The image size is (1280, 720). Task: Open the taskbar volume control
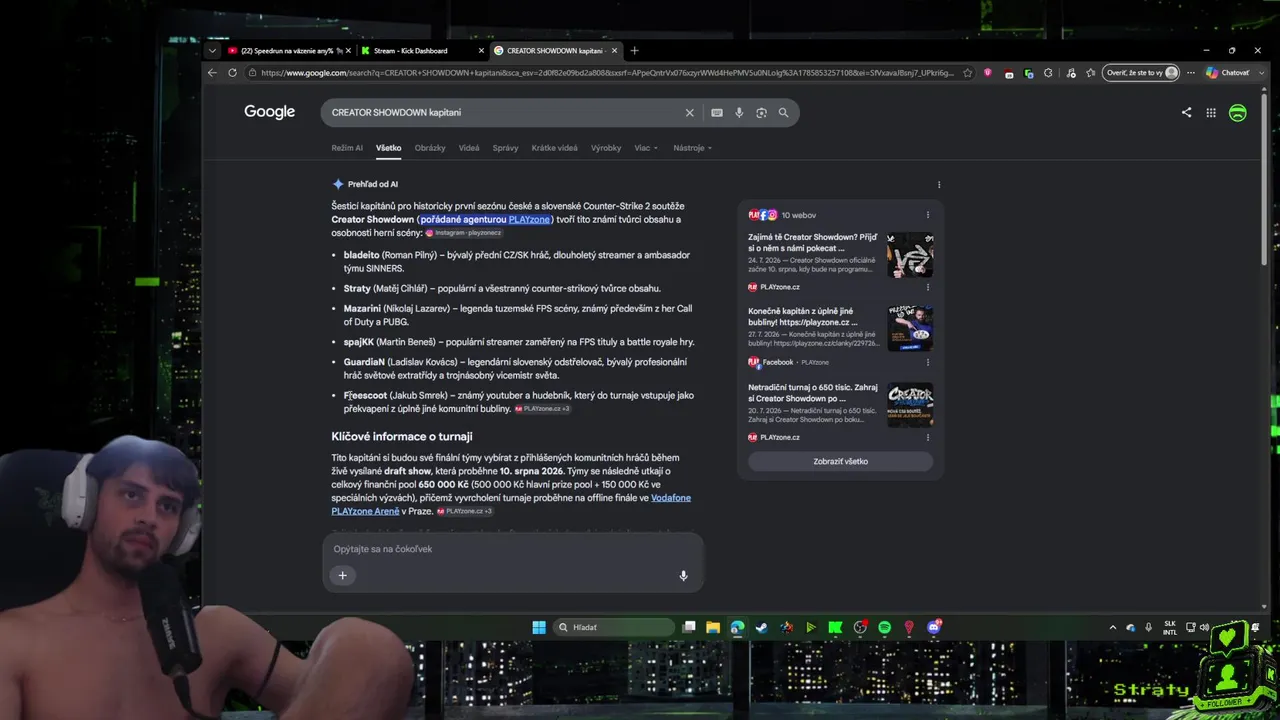click(1206, 627)
